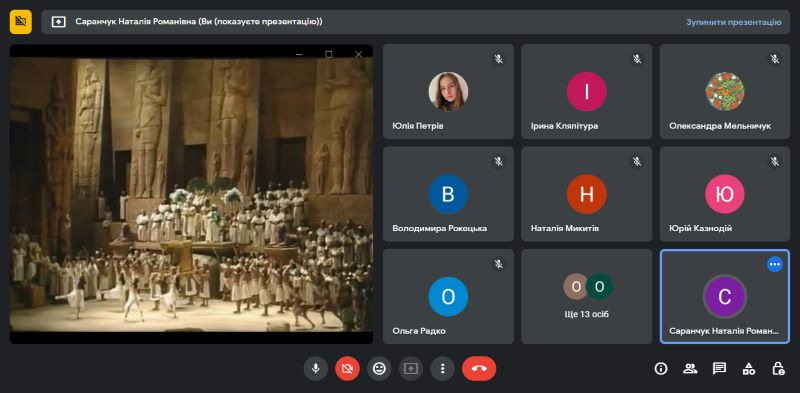This screenshot has height=393, width=800.
Task: Click muted mic icon on Ольга Радко tile
Action: pos(498,264)
